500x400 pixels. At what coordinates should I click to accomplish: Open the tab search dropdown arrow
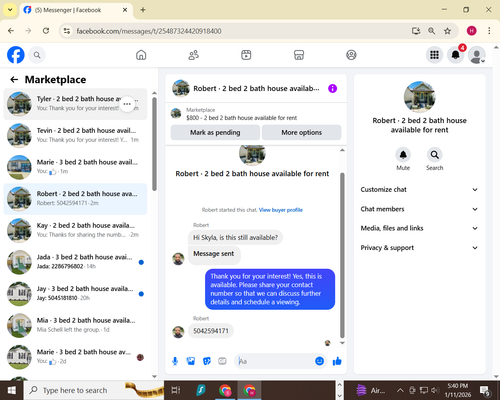click(10, 10)
